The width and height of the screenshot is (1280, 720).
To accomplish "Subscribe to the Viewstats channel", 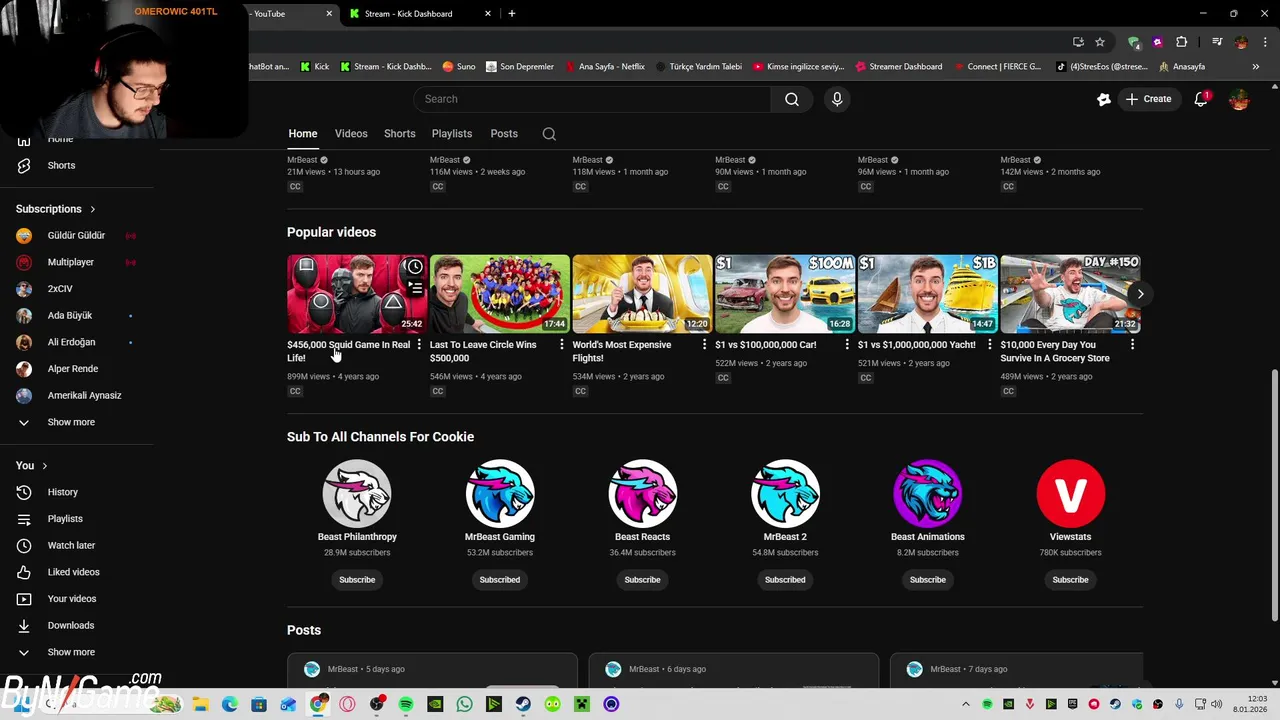I will 1071,580.
